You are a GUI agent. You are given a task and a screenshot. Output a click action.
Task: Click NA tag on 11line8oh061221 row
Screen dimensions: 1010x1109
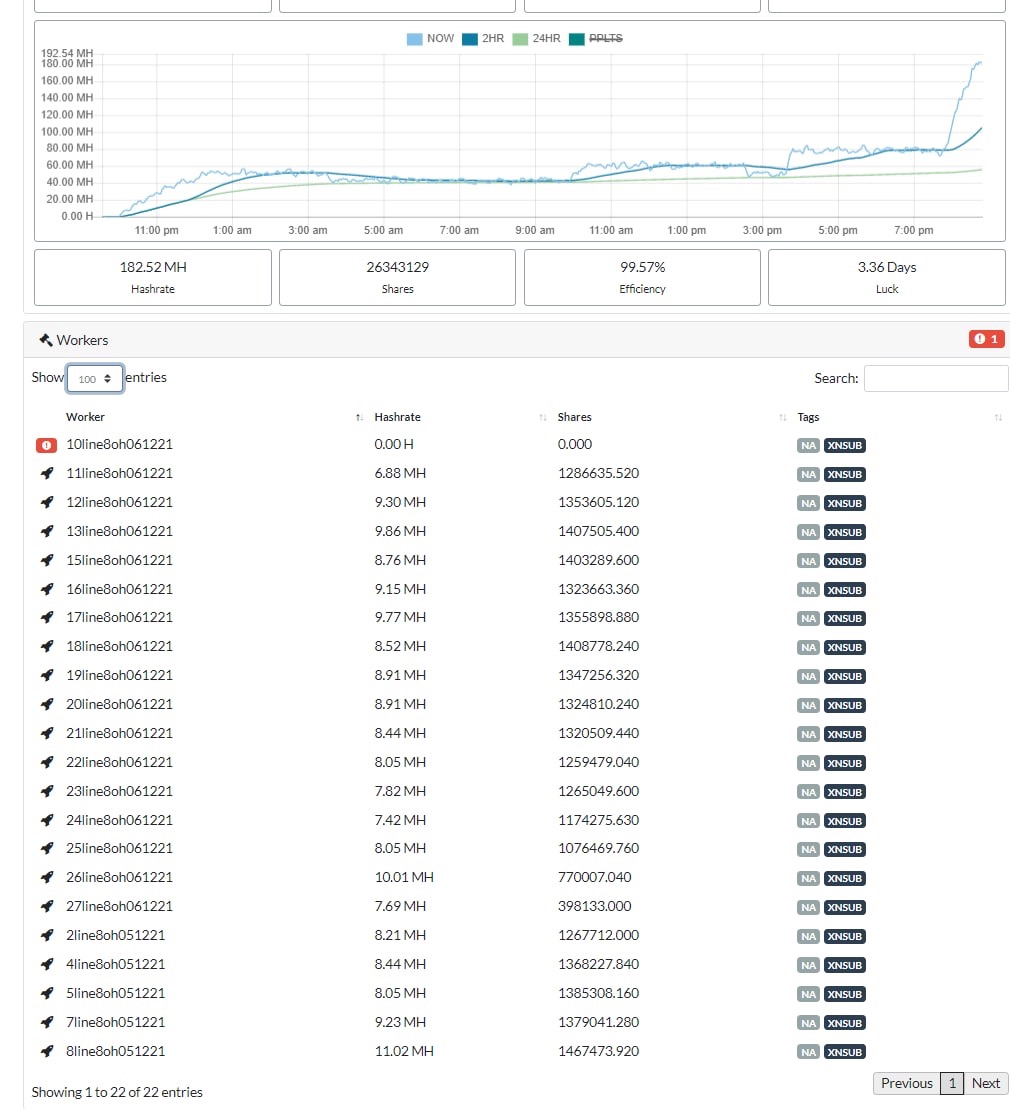(x=808, y=475)
